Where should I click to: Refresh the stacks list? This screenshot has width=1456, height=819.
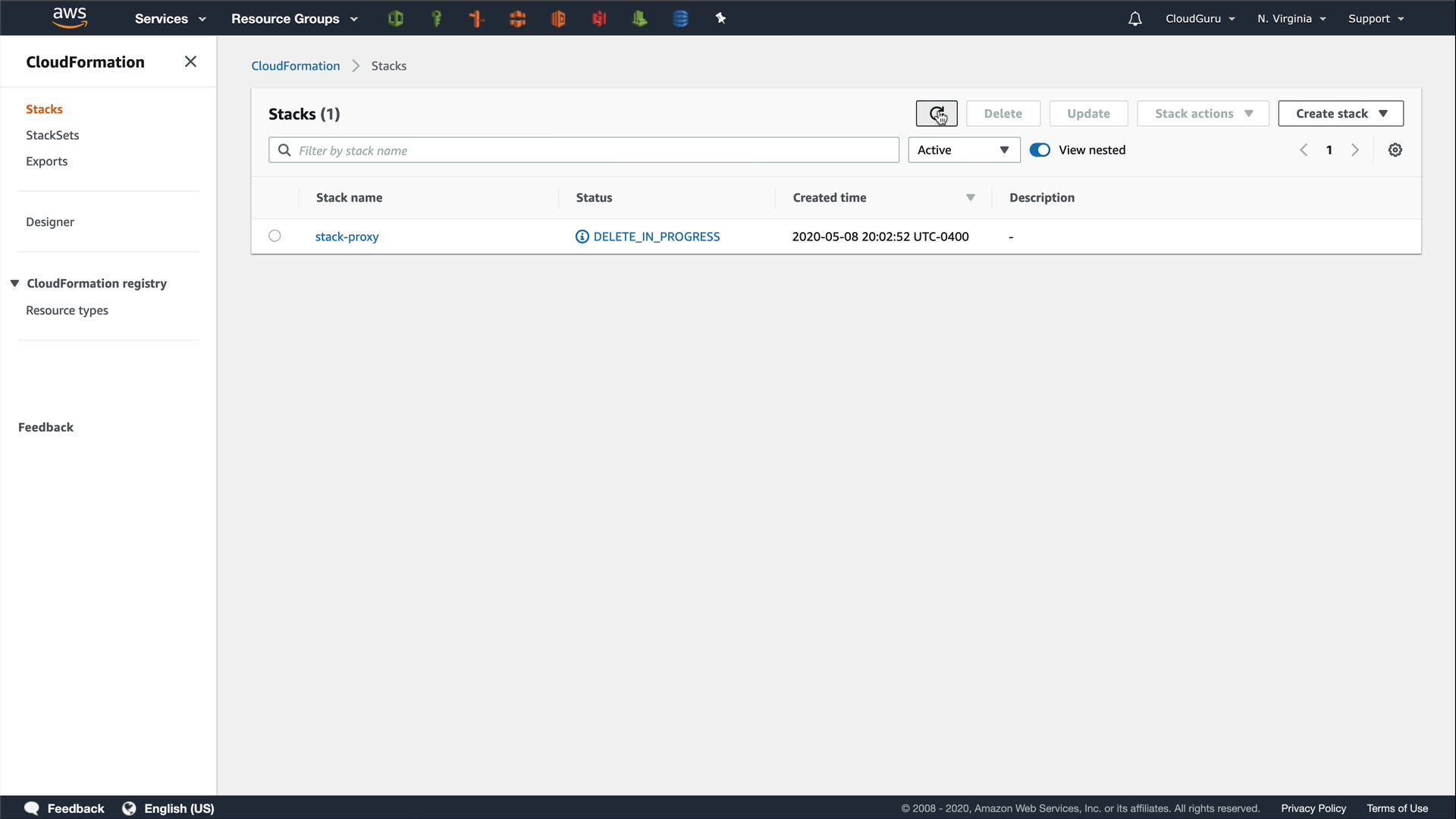pyautogui.click(x=937, y=114)
